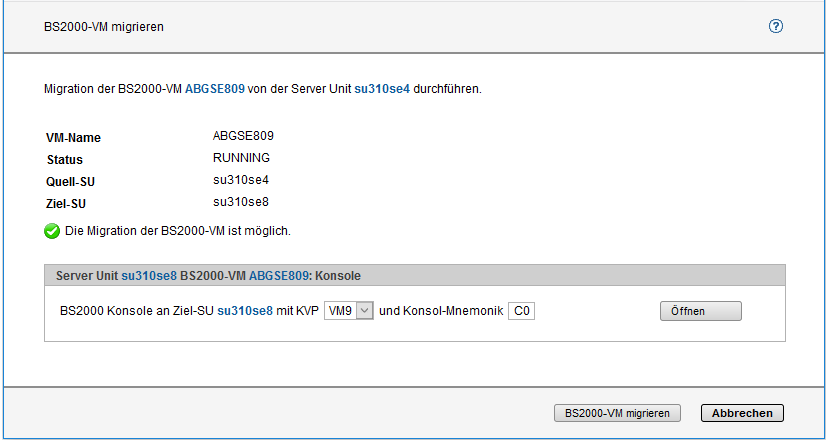Screen dimensions: 826x444
Task: Click ABGSE809 in the Konsole section header
Action: [279, 275]
